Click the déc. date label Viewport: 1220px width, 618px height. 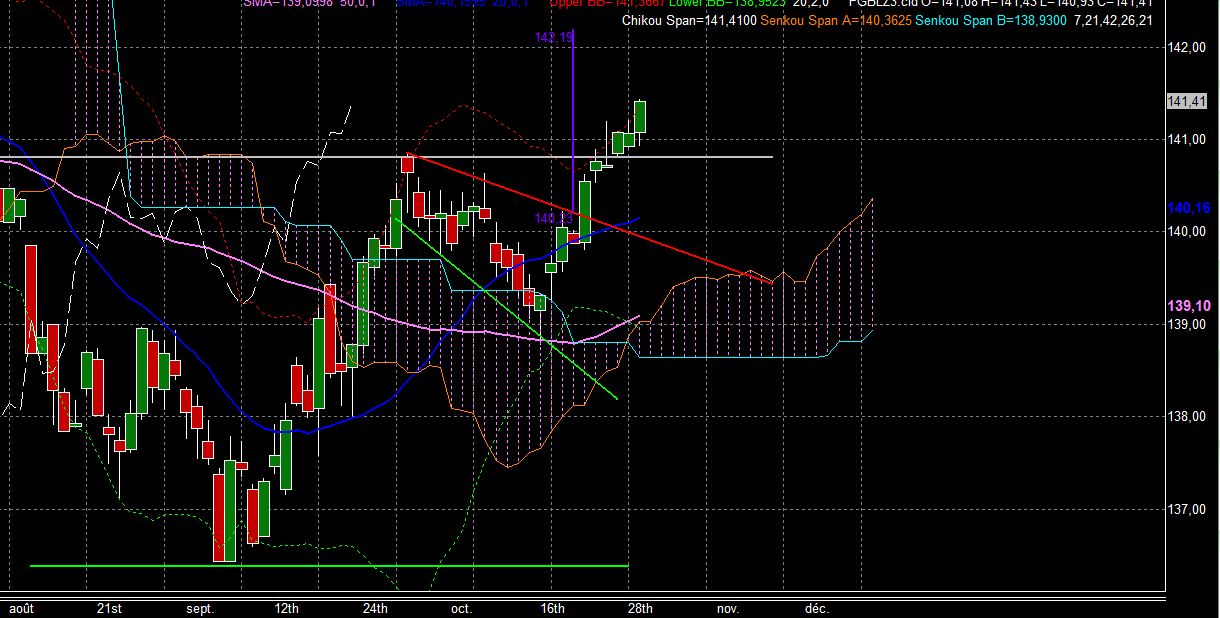pos(816,608)
